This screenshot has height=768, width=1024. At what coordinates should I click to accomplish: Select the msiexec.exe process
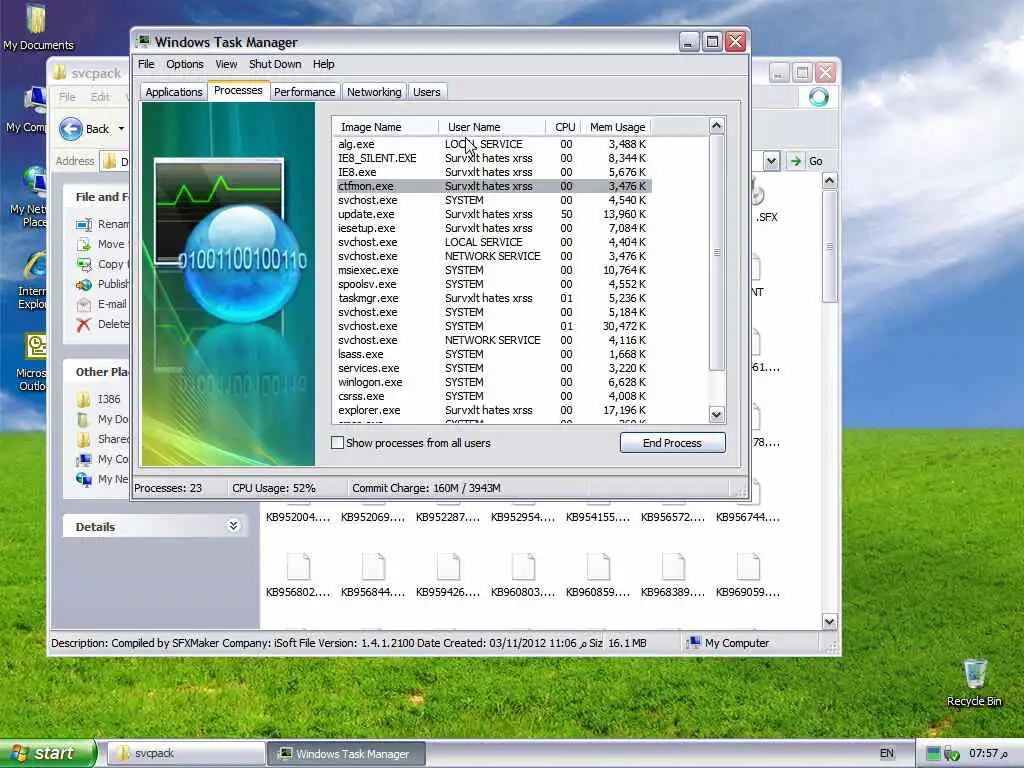pyautogui.click(x=492, y=270)
